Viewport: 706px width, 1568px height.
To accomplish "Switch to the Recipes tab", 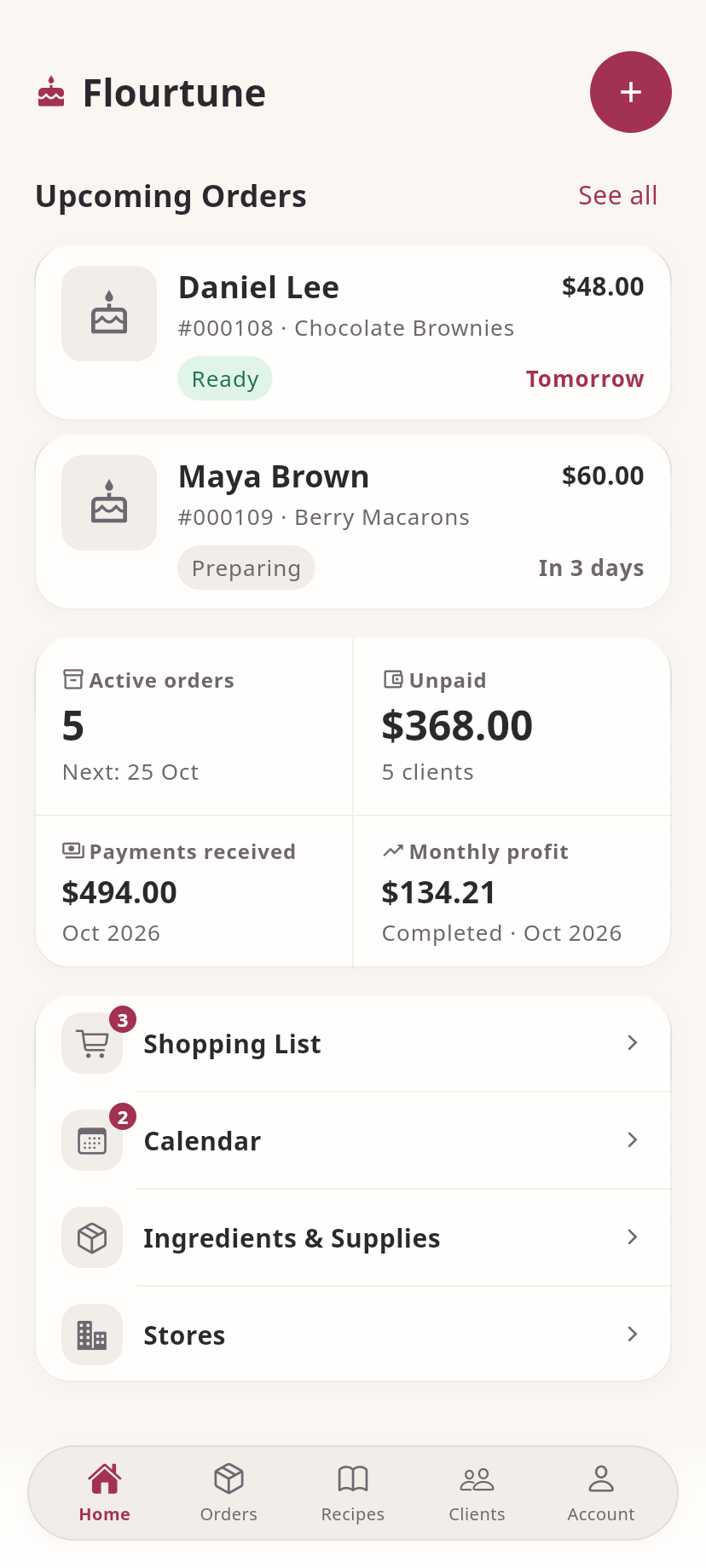I will point(353,1493).
